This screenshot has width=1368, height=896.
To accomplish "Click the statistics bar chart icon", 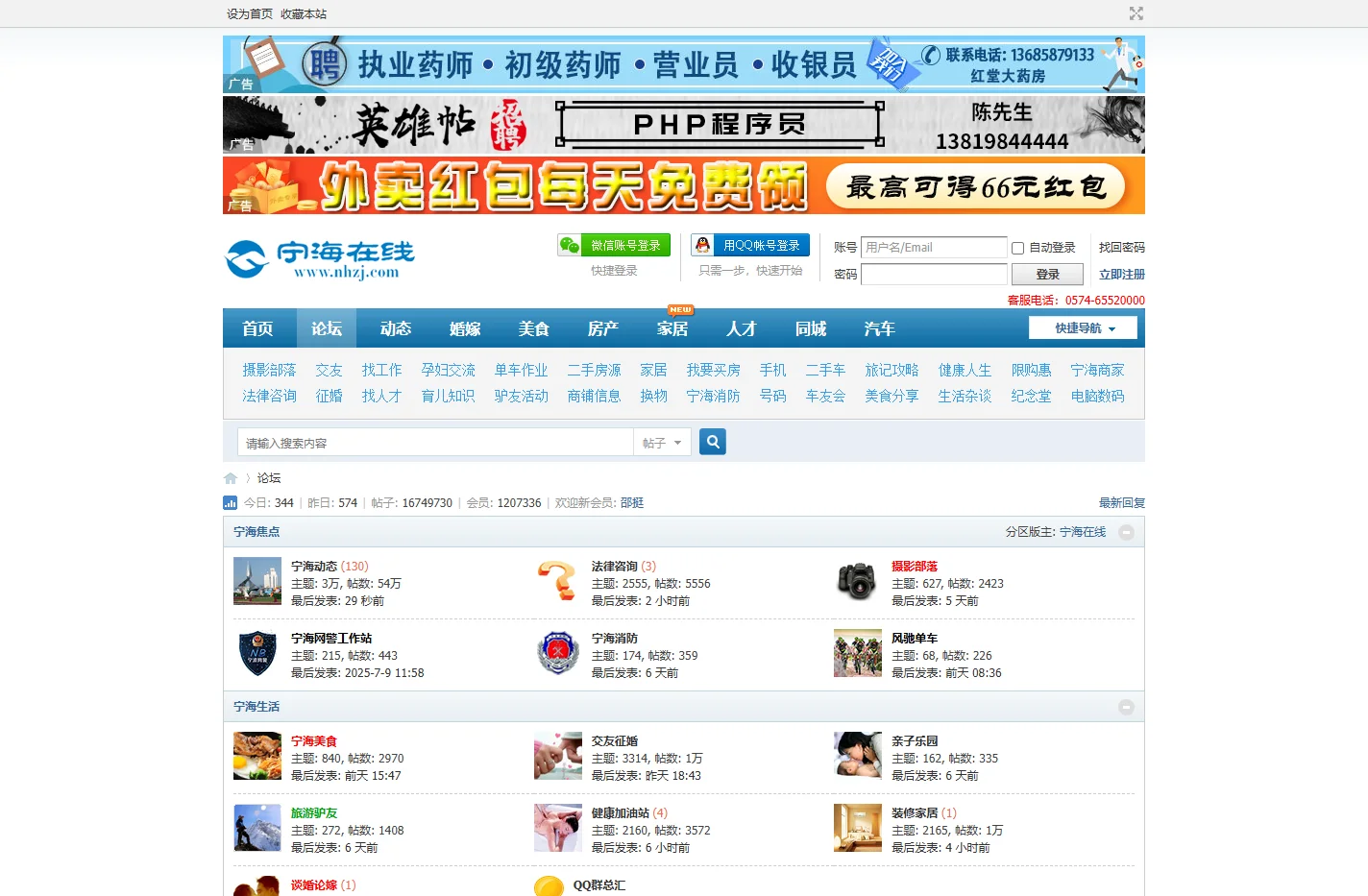I will 230,502.
